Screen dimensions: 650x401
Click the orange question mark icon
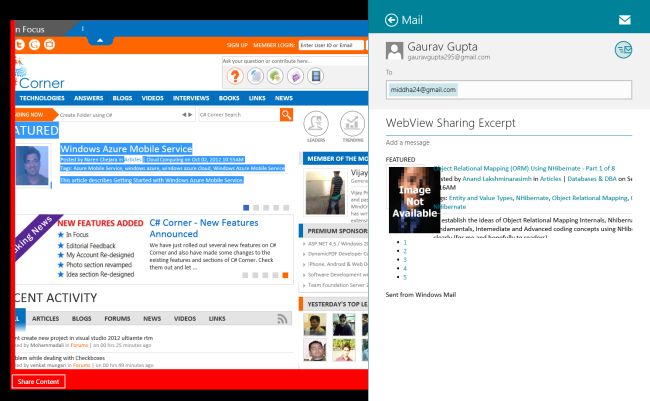(x=235, y=76)
